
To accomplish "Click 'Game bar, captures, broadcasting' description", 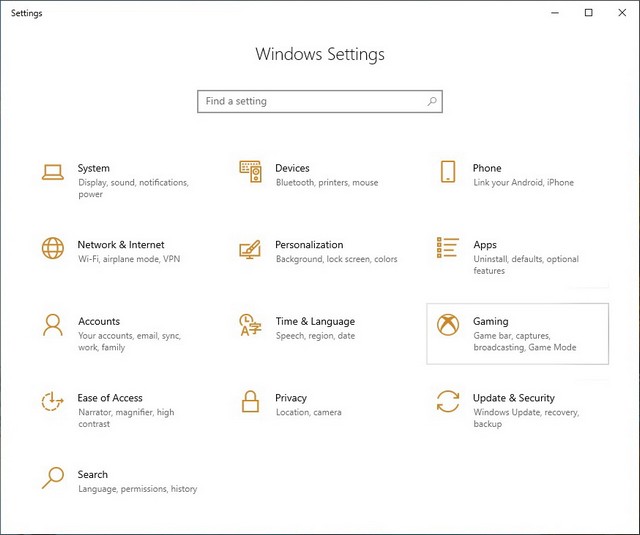I will 524,341.
